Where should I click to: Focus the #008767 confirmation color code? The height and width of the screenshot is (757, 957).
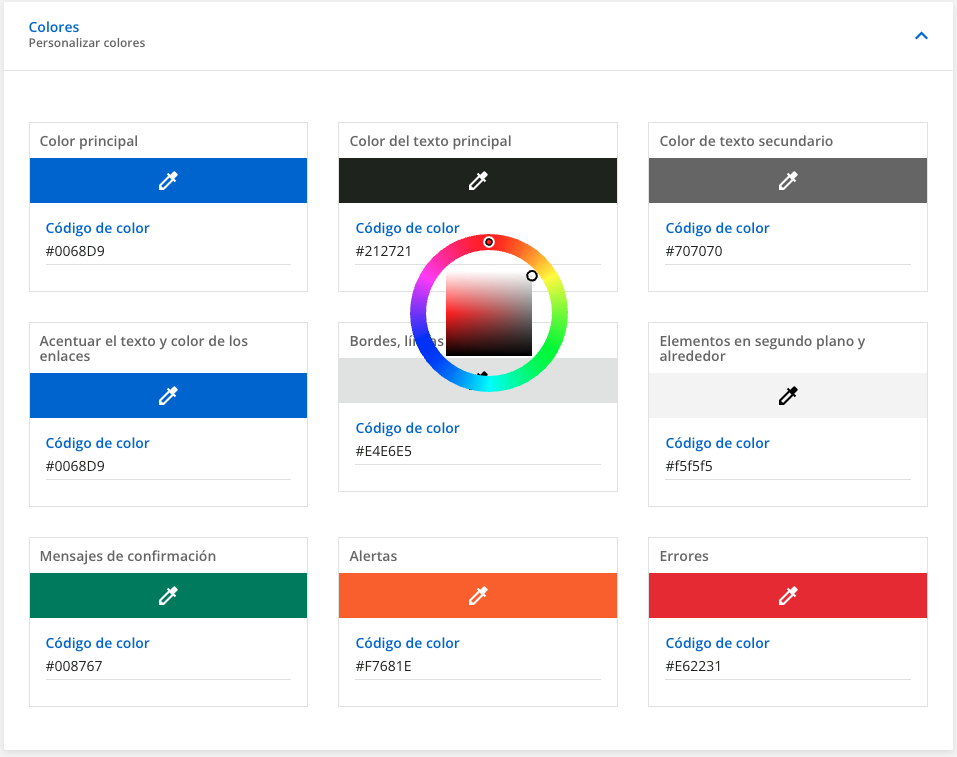point(168,667)
